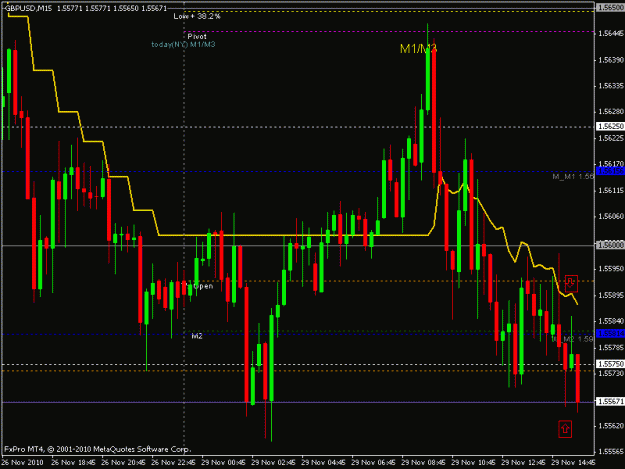The image size is (625, 469).
Task: Click the '29 Nov 12:45' time label
Action: (x=523, y=463)
